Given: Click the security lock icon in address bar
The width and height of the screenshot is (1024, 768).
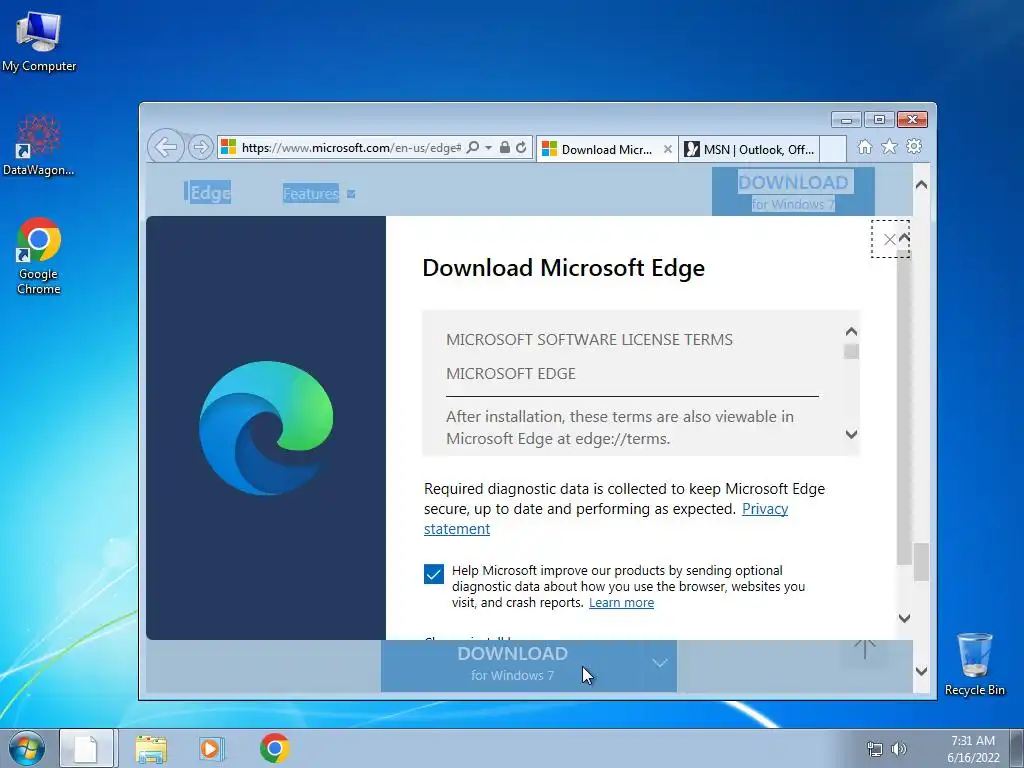Looking at the screenshot, I should [x=504, y=148].
